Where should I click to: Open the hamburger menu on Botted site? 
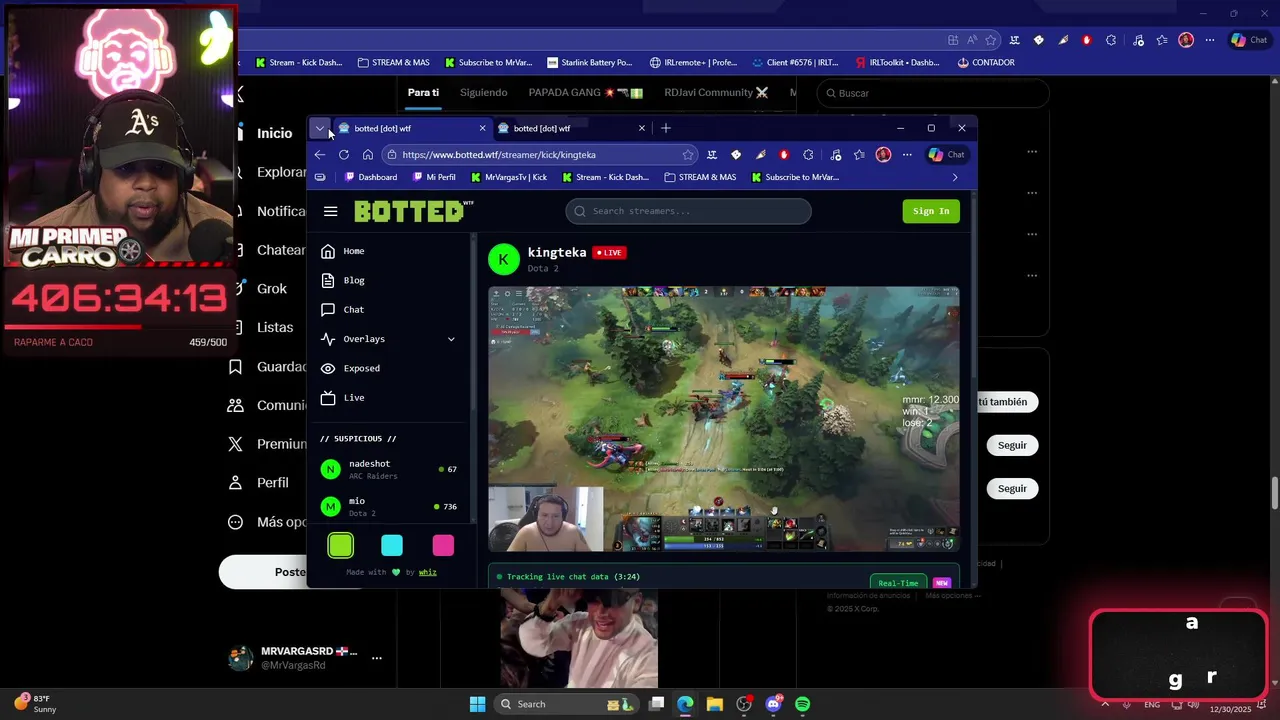click(330, 211)
